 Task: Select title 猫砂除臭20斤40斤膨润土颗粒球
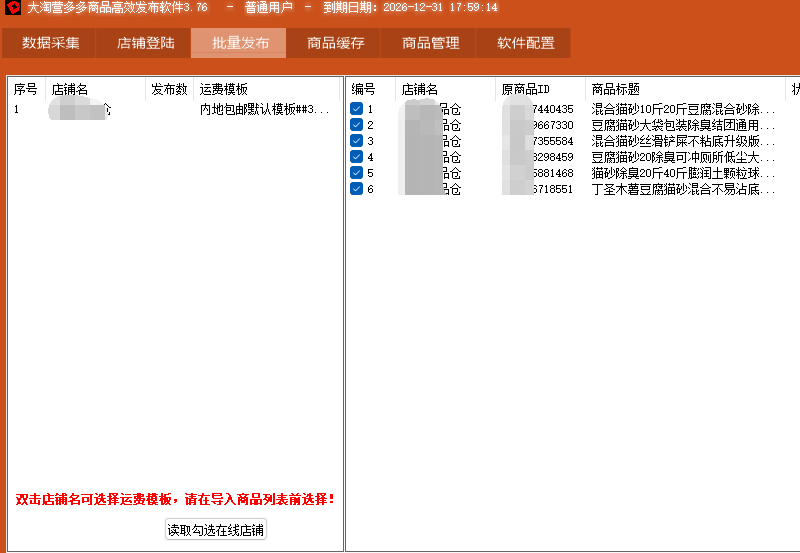coord(683,173)
